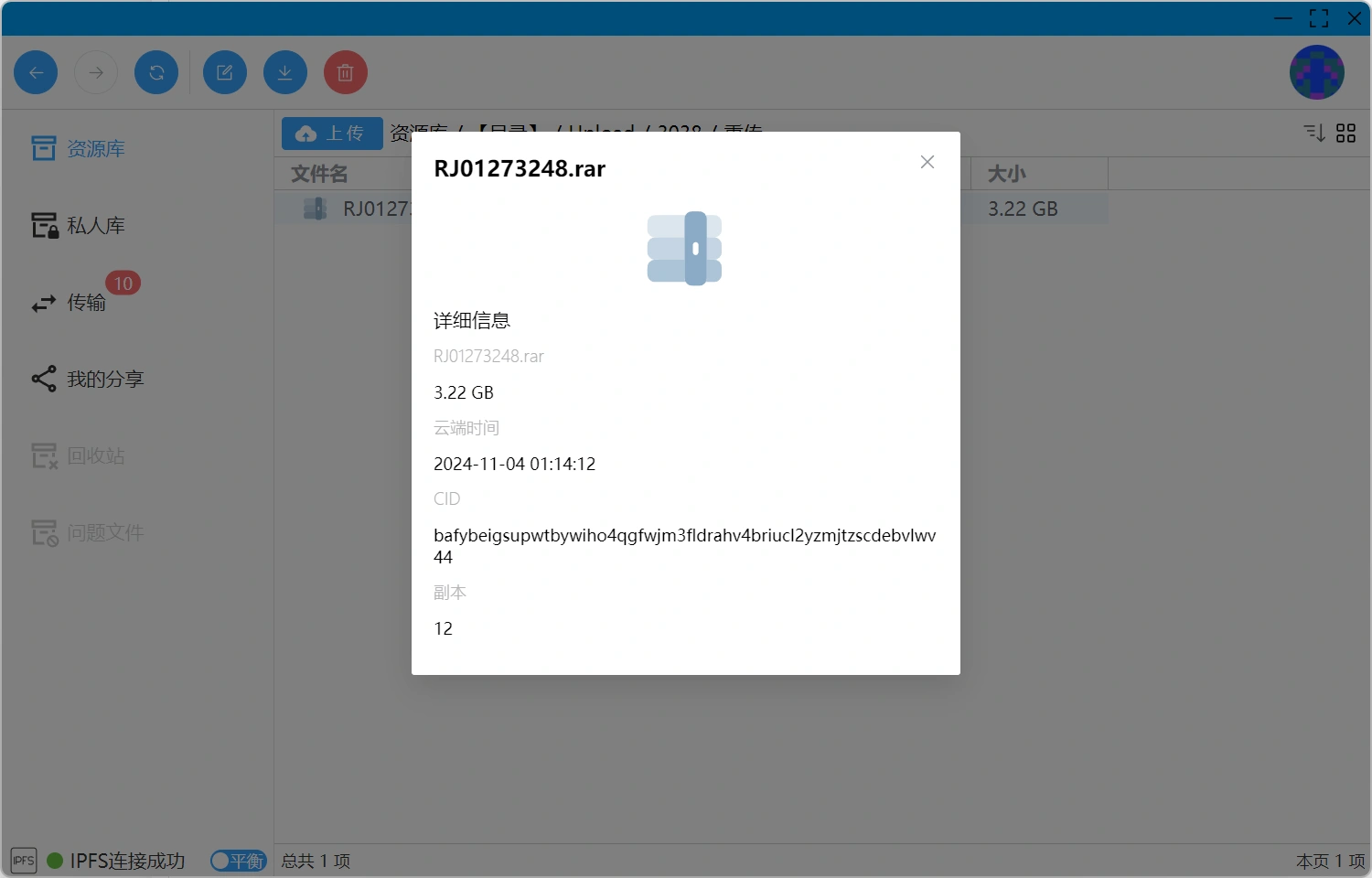
Task: Click the dialog title RJ01273248.rar
Action: [520, 168]
